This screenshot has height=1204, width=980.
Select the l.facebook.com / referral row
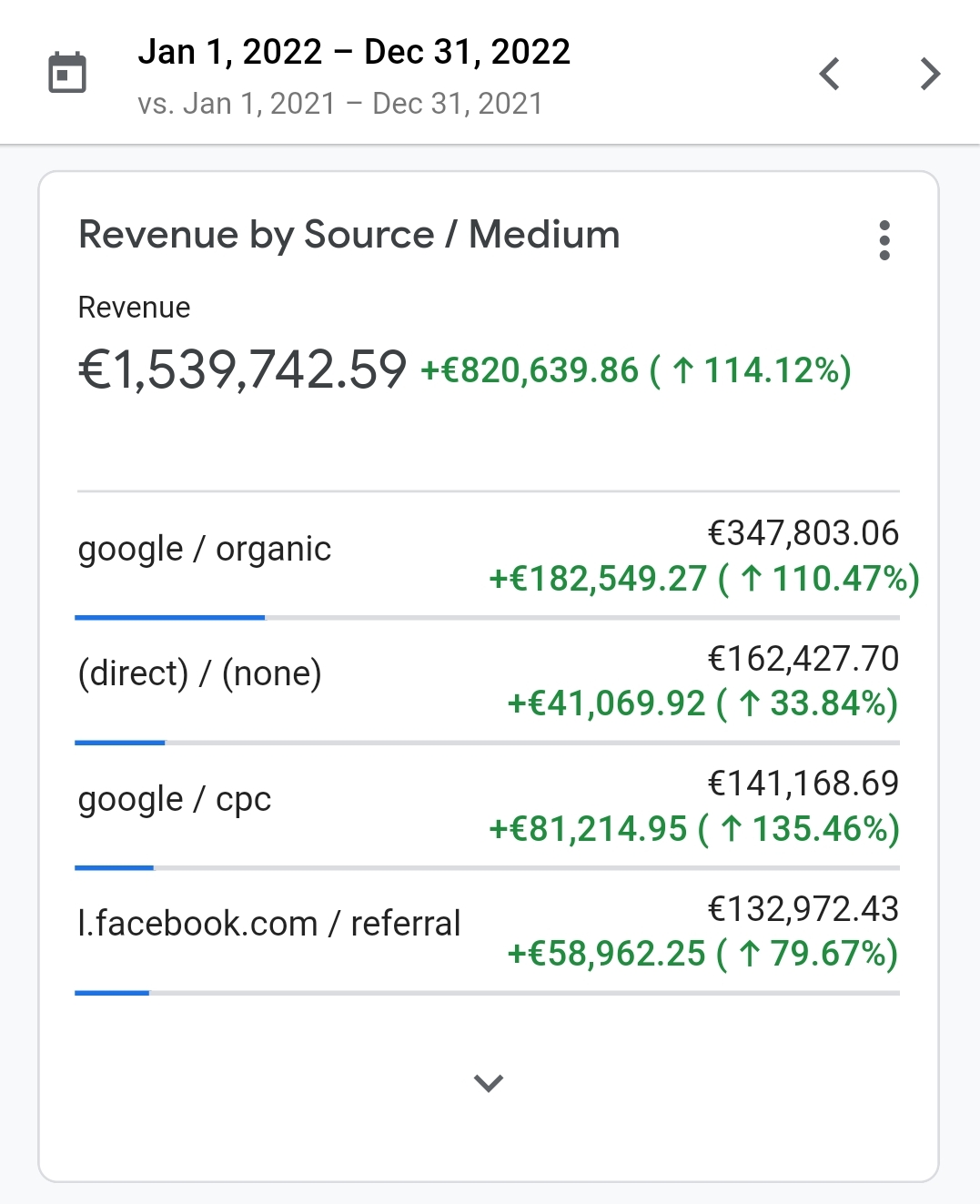269,924
